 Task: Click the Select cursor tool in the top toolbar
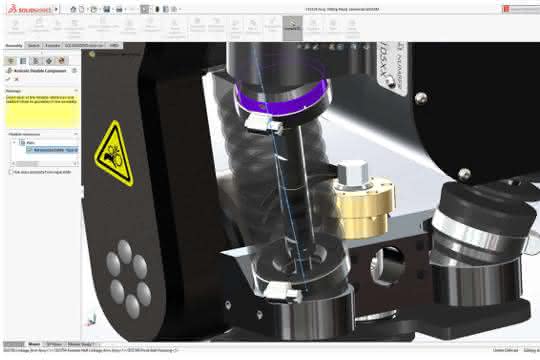(x=145, y=9)
